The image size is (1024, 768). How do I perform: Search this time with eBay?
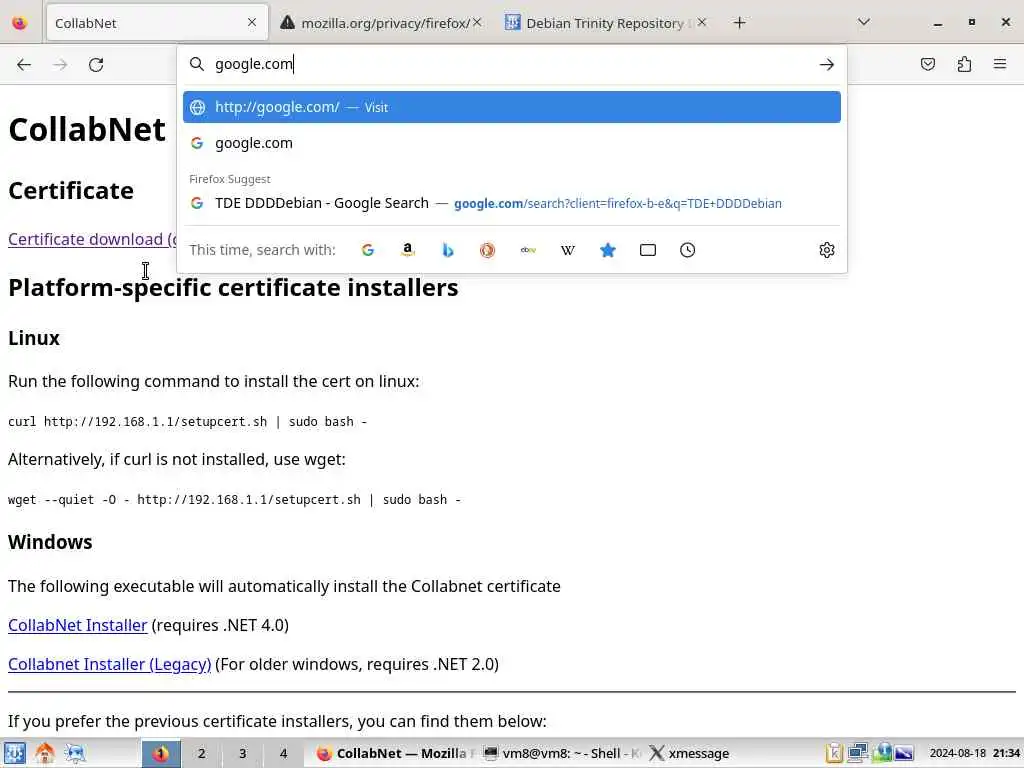528,250
